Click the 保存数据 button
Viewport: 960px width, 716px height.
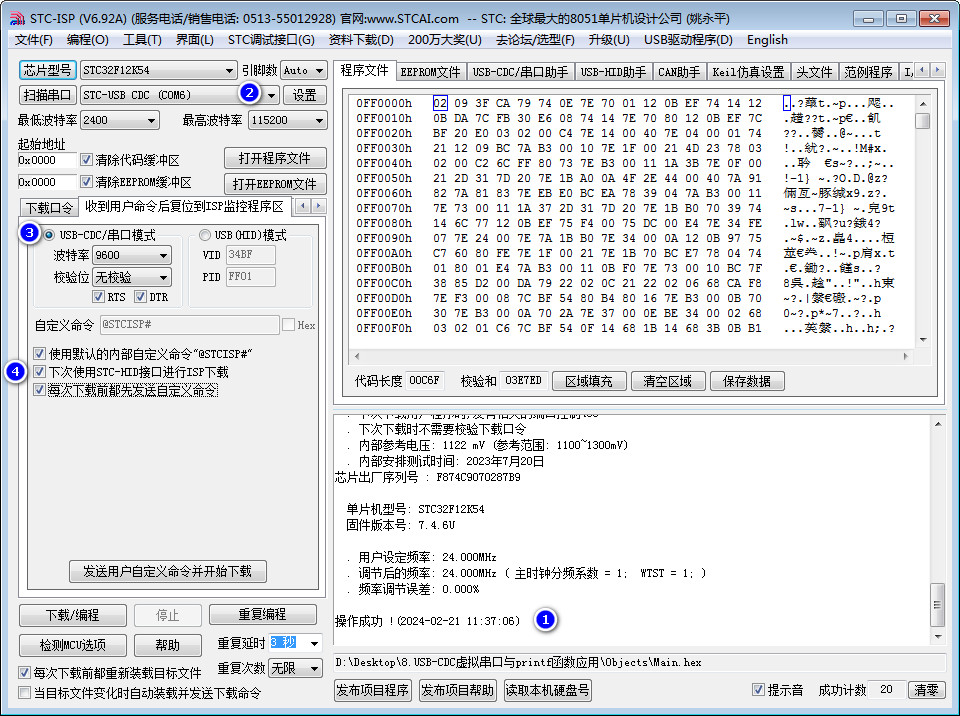coord(747,381)
